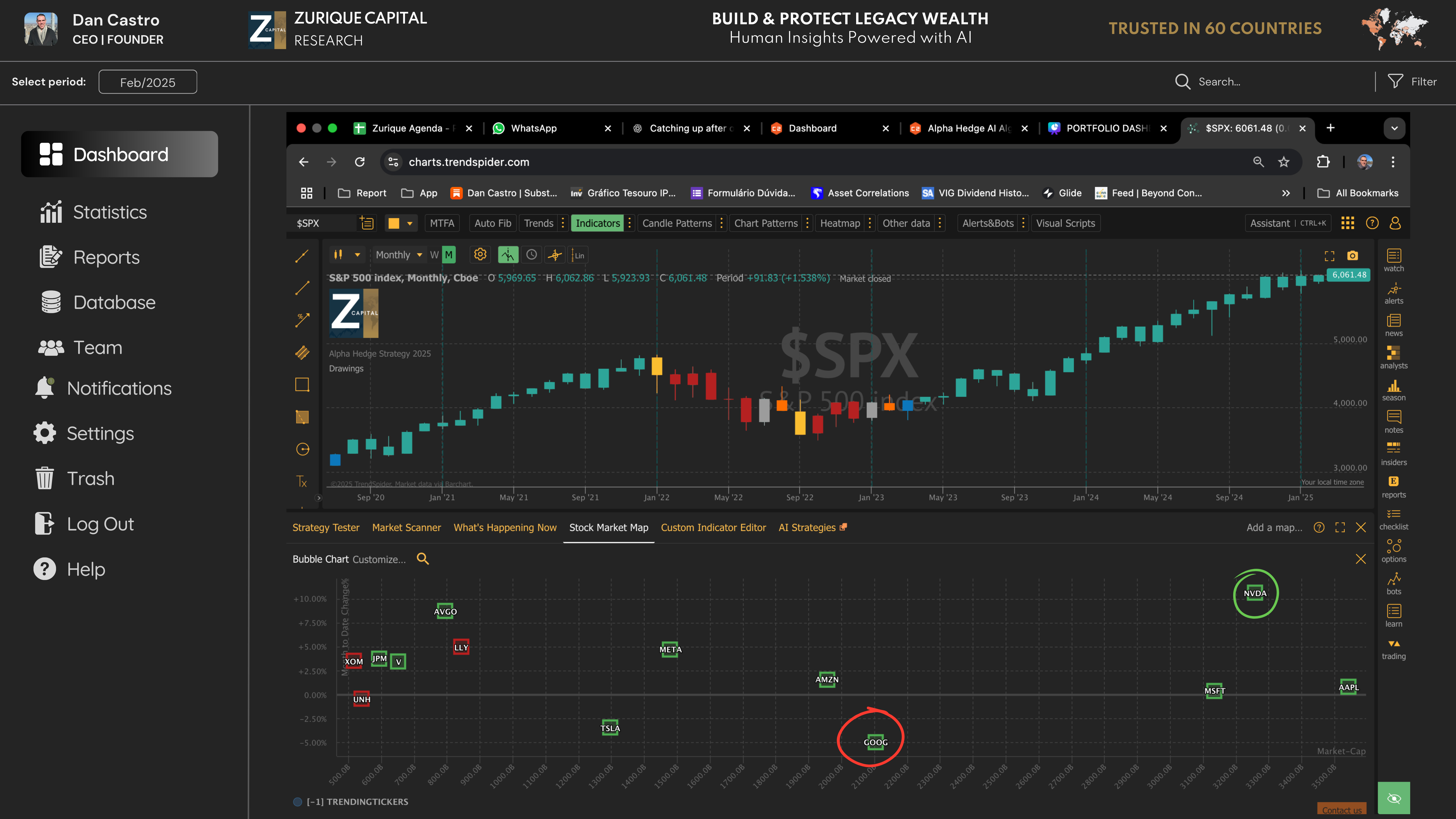Toggle the Indicators button off
Viewport: 1456px width, 819px height.
pyautogui.click(x=597, y=223)
